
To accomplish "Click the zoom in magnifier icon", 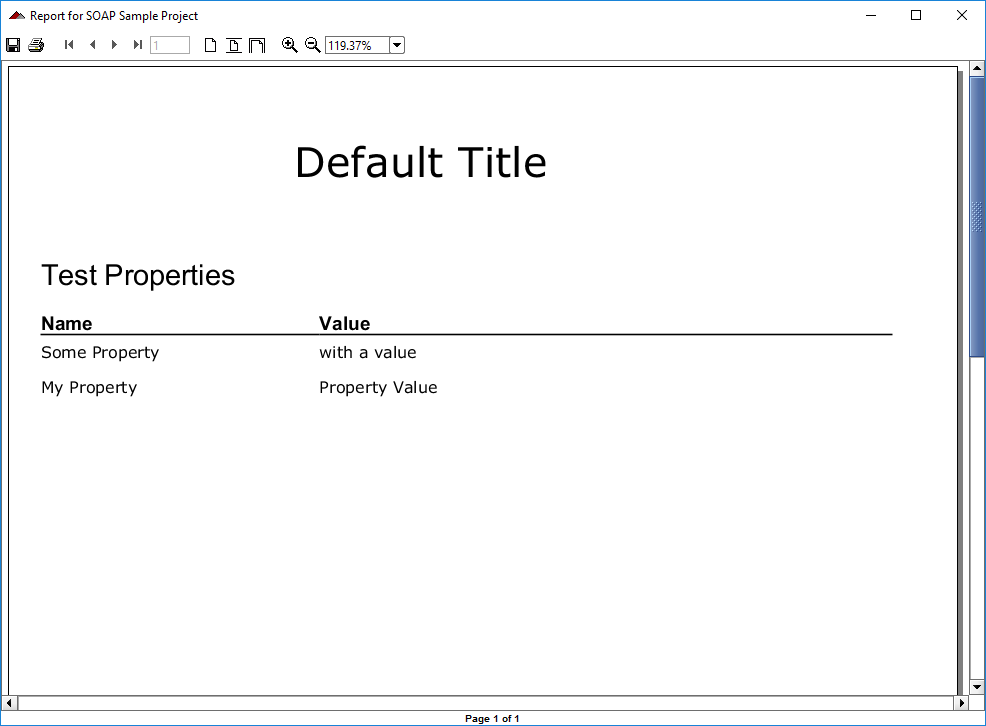I will 290,44.
